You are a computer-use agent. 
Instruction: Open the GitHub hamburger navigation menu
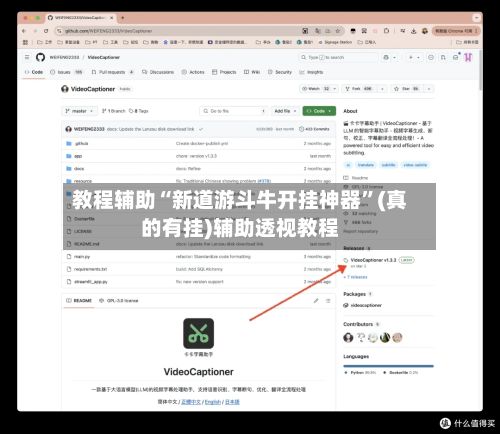pyautogui.click(x=27, y=57)
